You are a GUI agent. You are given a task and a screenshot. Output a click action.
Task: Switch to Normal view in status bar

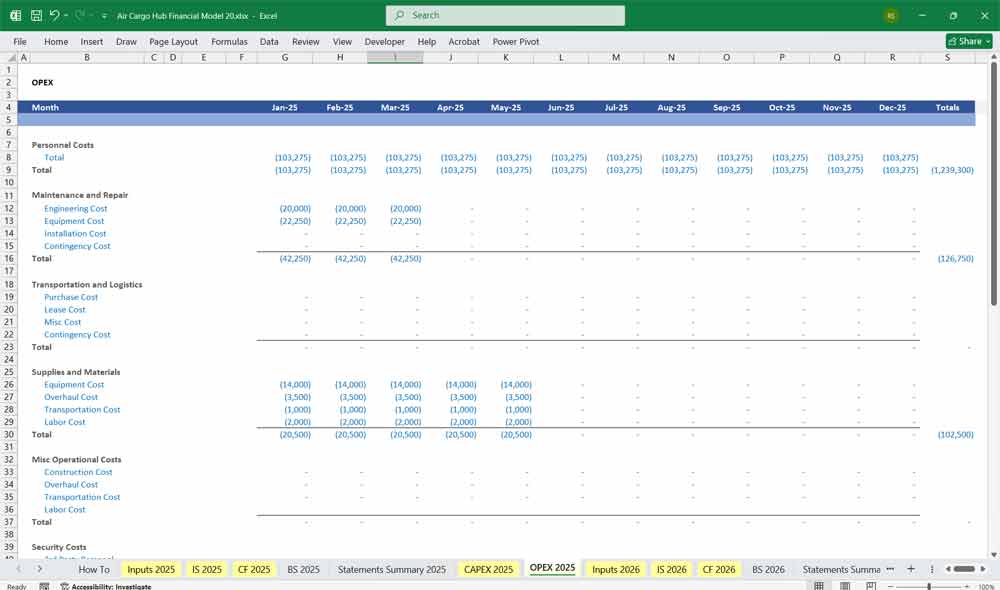[x=819, y=586]
